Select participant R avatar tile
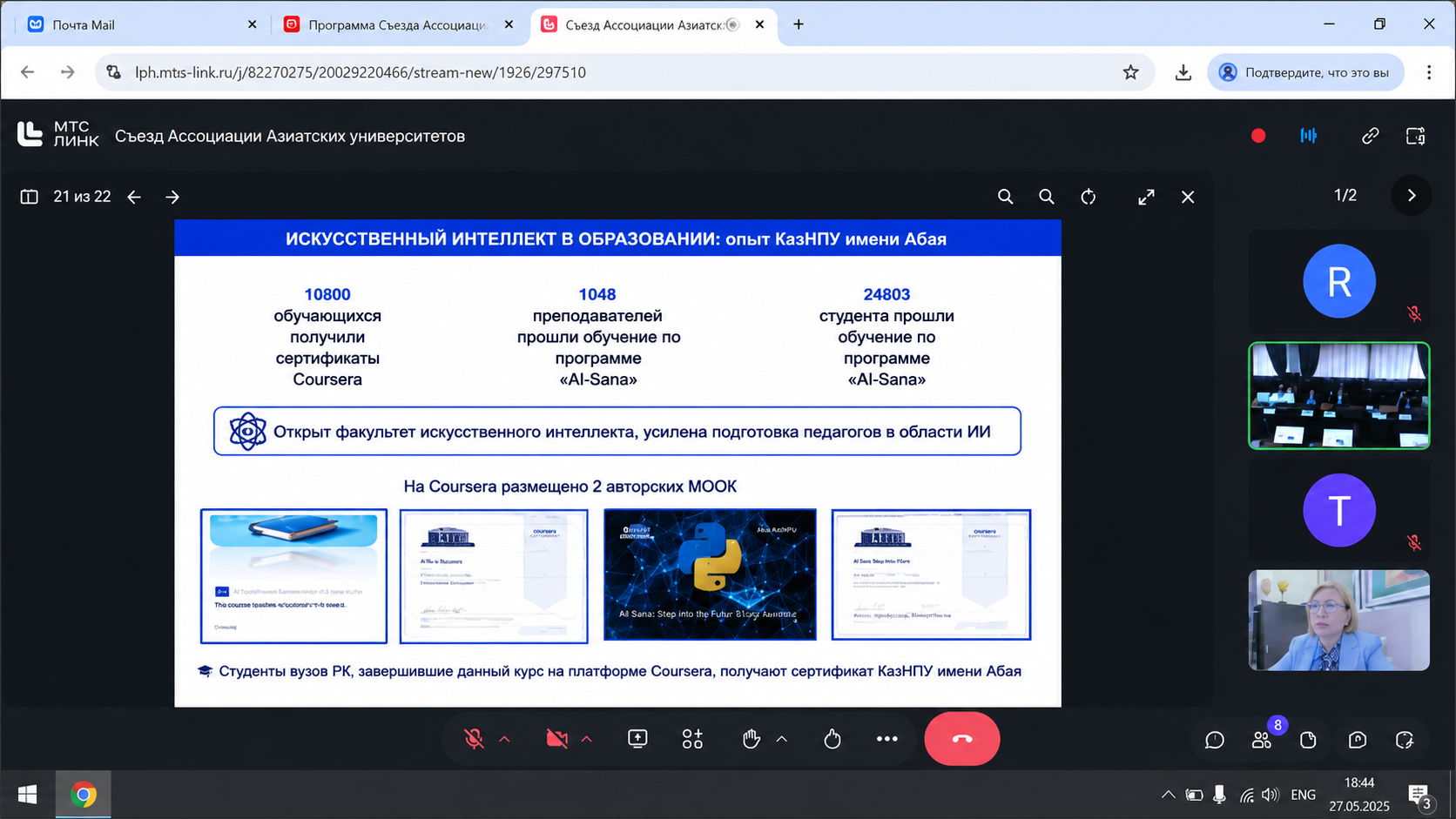Screen dimensions: 1456x819 1339,281
